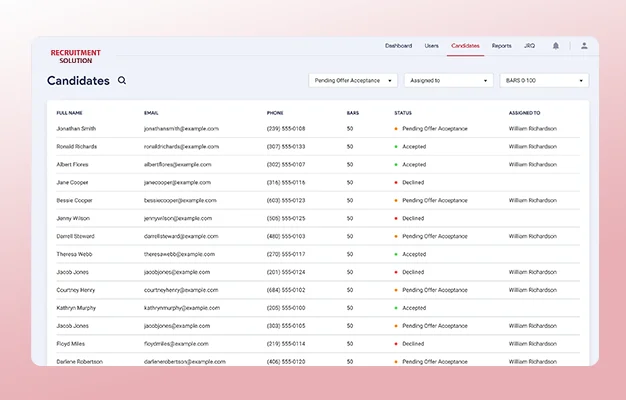Click email theresawebb@example.com
Screen dimensions: 626x400
coord(179,254)
